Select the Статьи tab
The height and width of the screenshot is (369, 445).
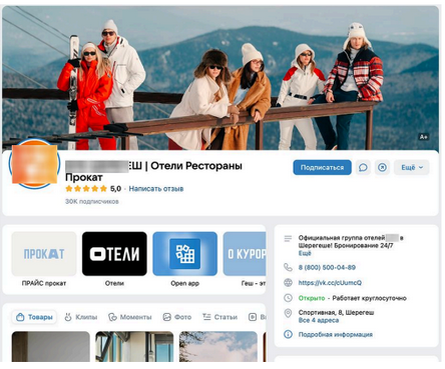coord(220,317)
